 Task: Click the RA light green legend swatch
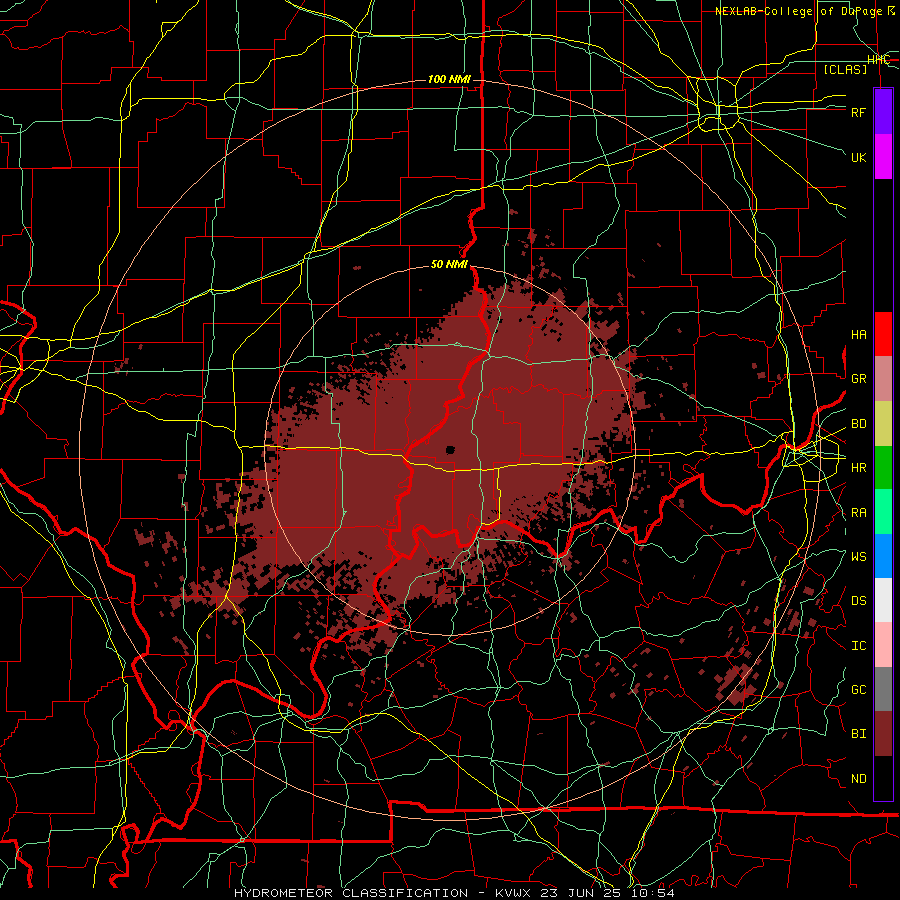(883, 512)
